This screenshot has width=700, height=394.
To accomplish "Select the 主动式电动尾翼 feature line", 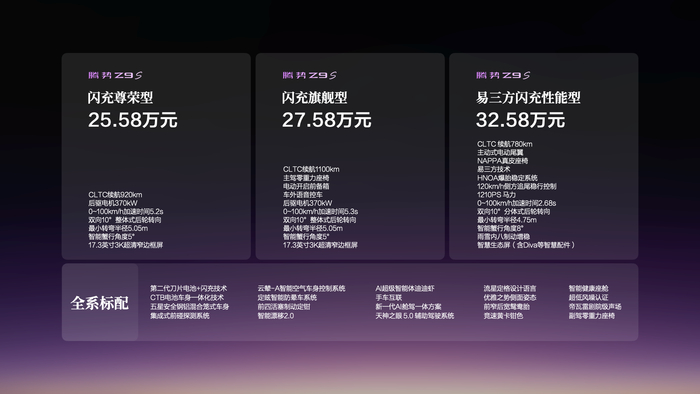I will click(x=500, y=153).
